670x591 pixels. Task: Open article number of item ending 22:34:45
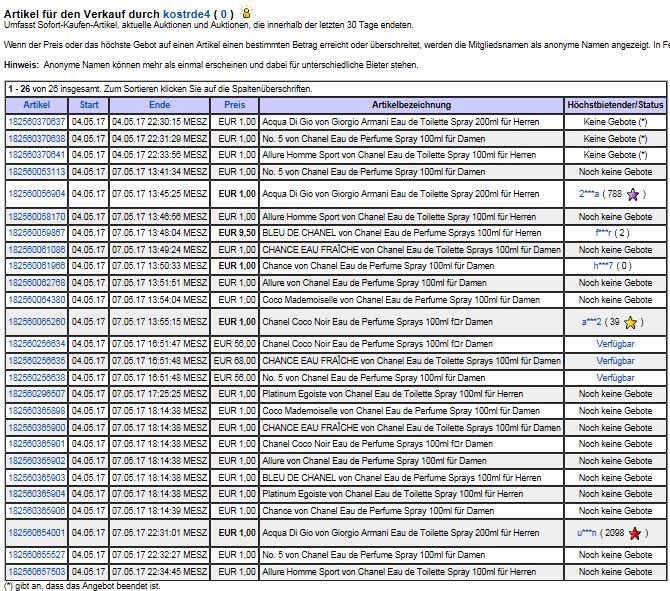37,572
